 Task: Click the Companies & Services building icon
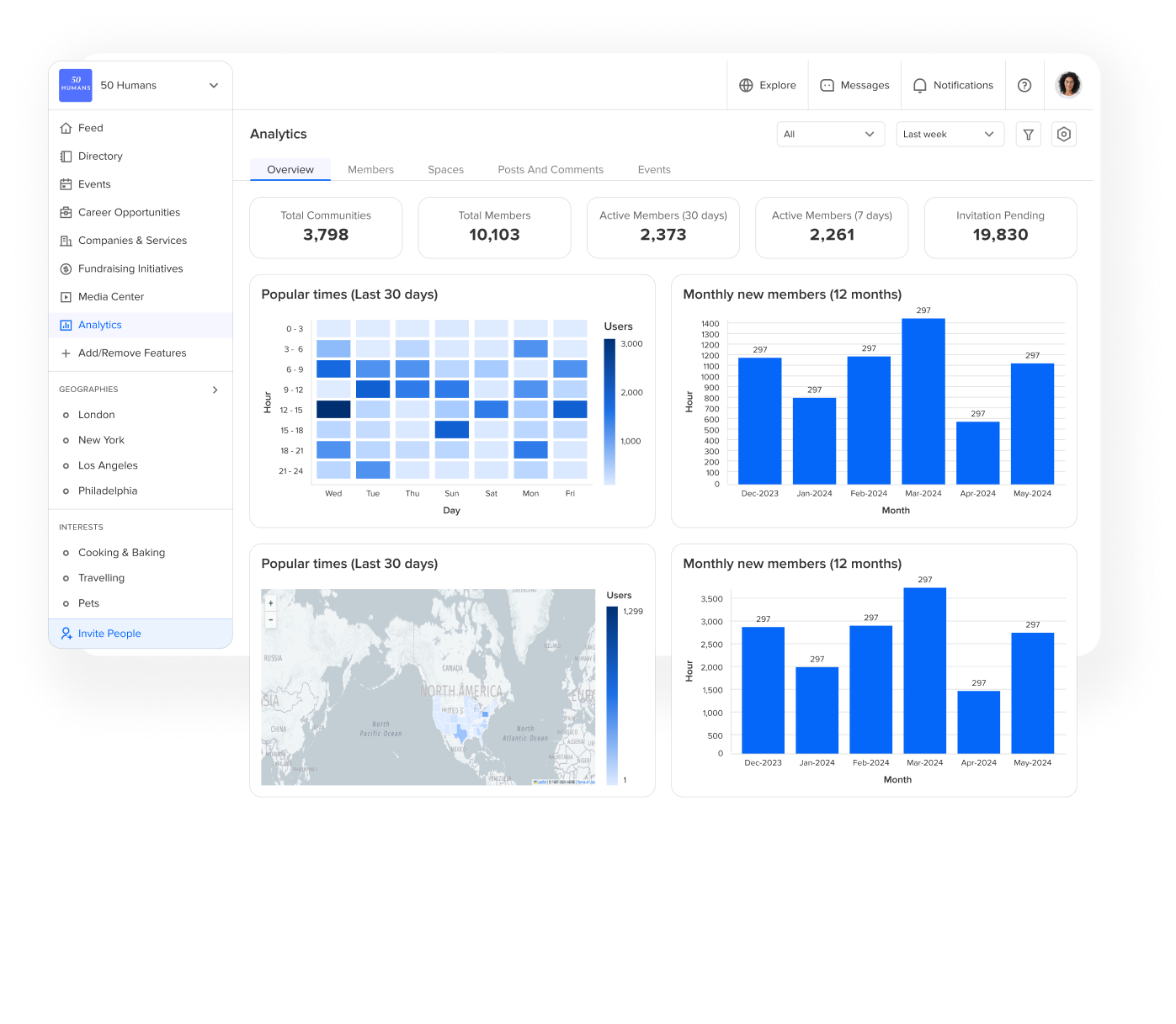66,241
